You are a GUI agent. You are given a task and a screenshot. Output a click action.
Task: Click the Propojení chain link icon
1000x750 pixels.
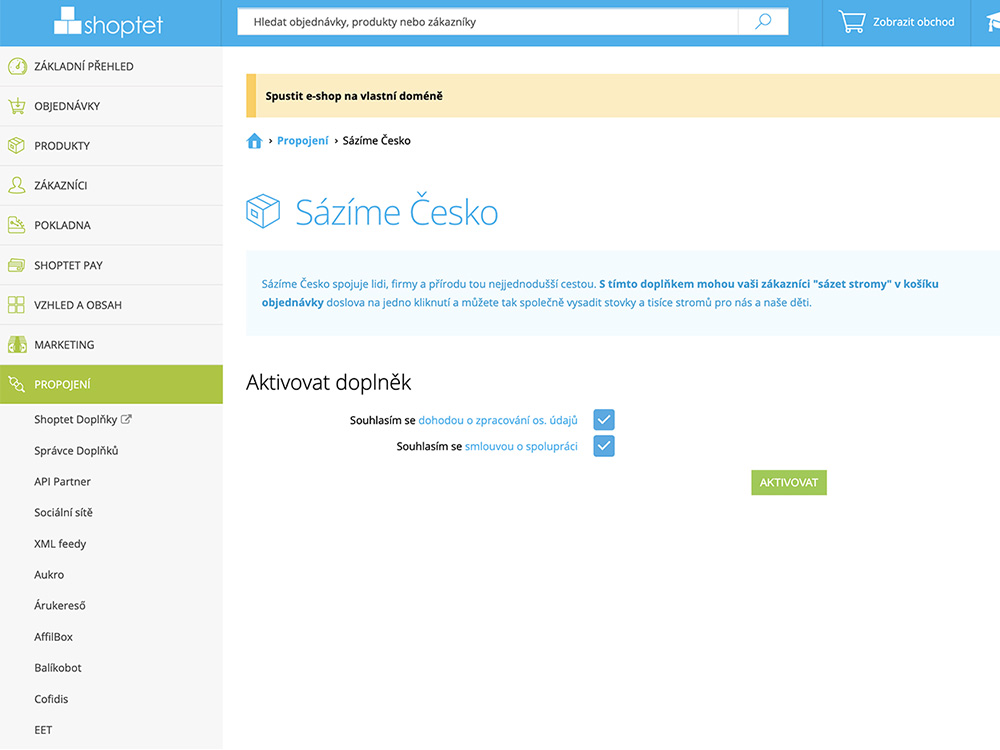17,384
